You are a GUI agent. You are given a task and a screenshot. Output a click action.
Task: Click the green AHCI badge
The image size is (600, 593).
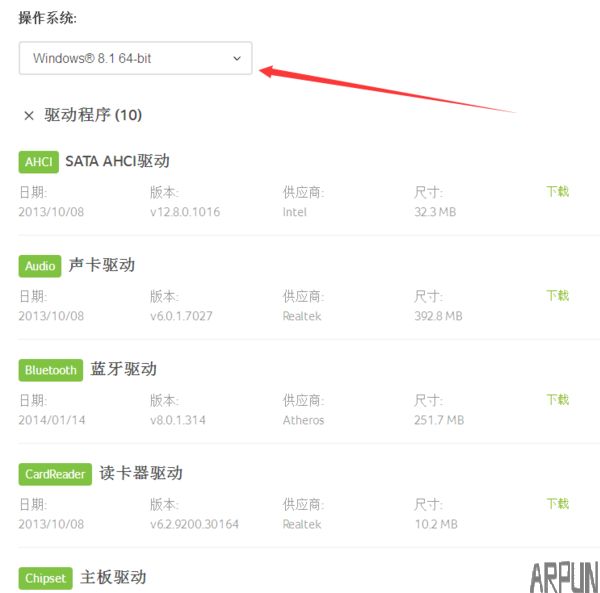[39, 162]
